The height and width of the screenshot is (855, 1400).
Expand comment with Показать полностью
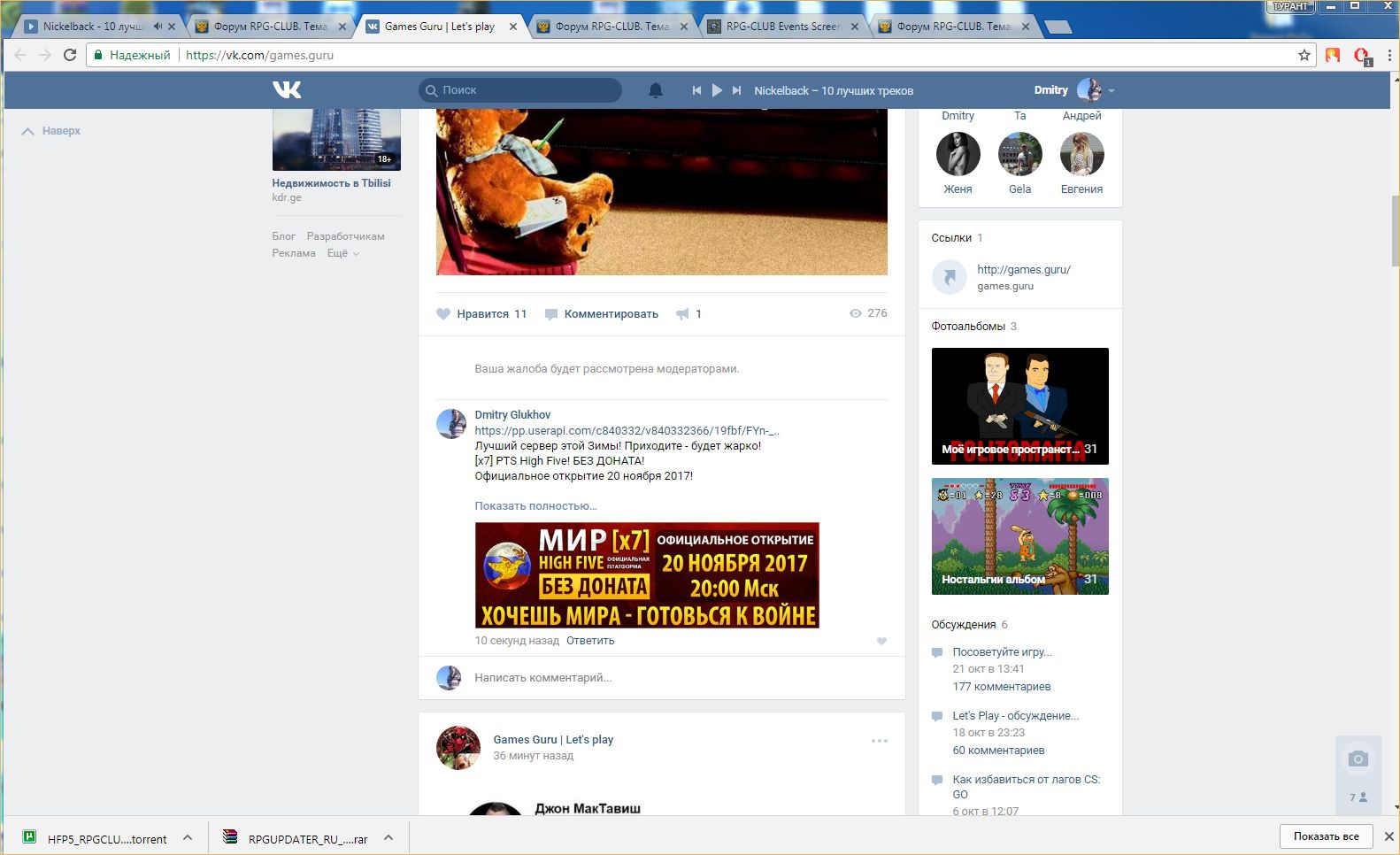click(x=535, y=506)
